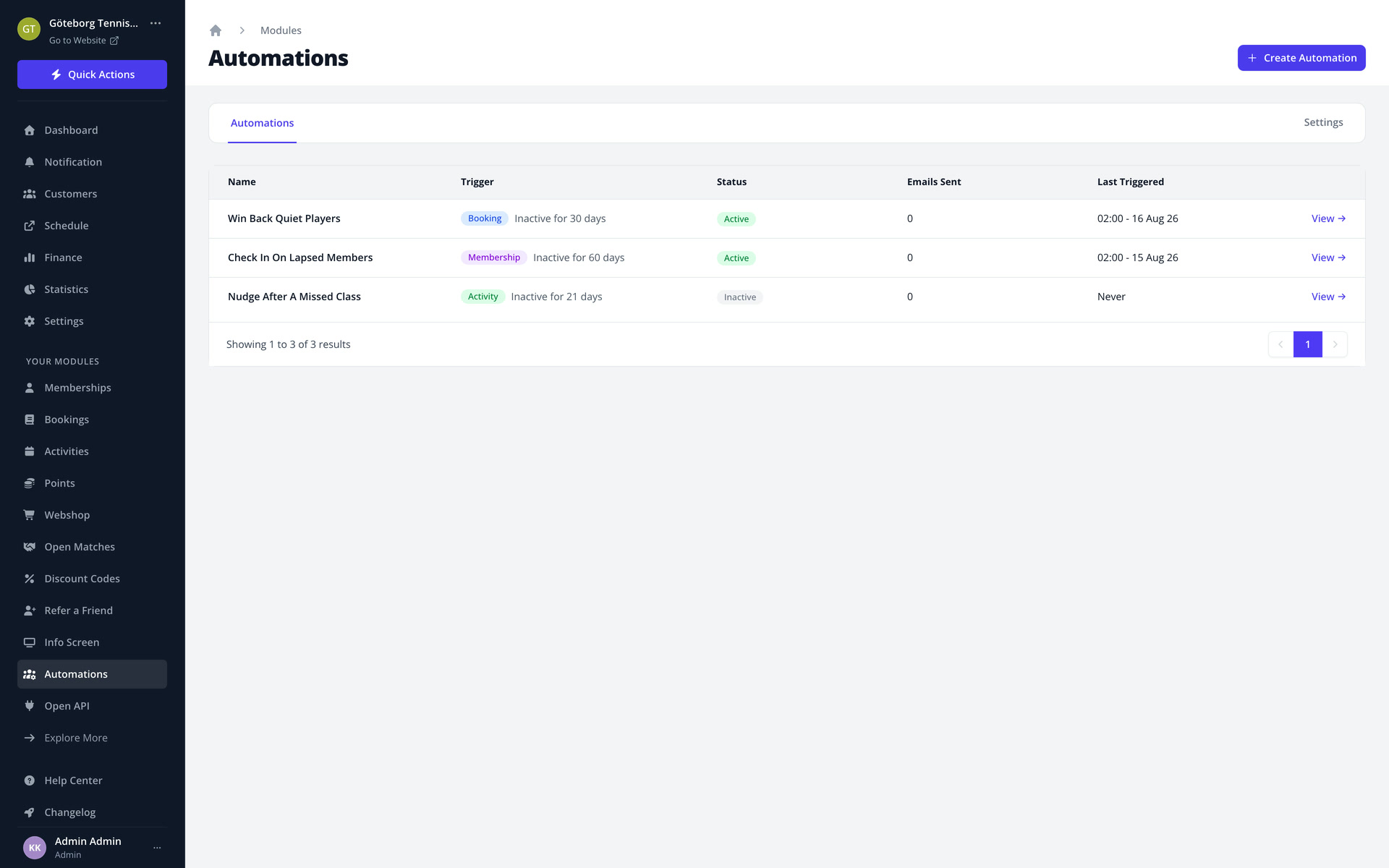Click the Membership trigger badge
The height and width of the screenshot is (868, 1389).
click(494, 258)
